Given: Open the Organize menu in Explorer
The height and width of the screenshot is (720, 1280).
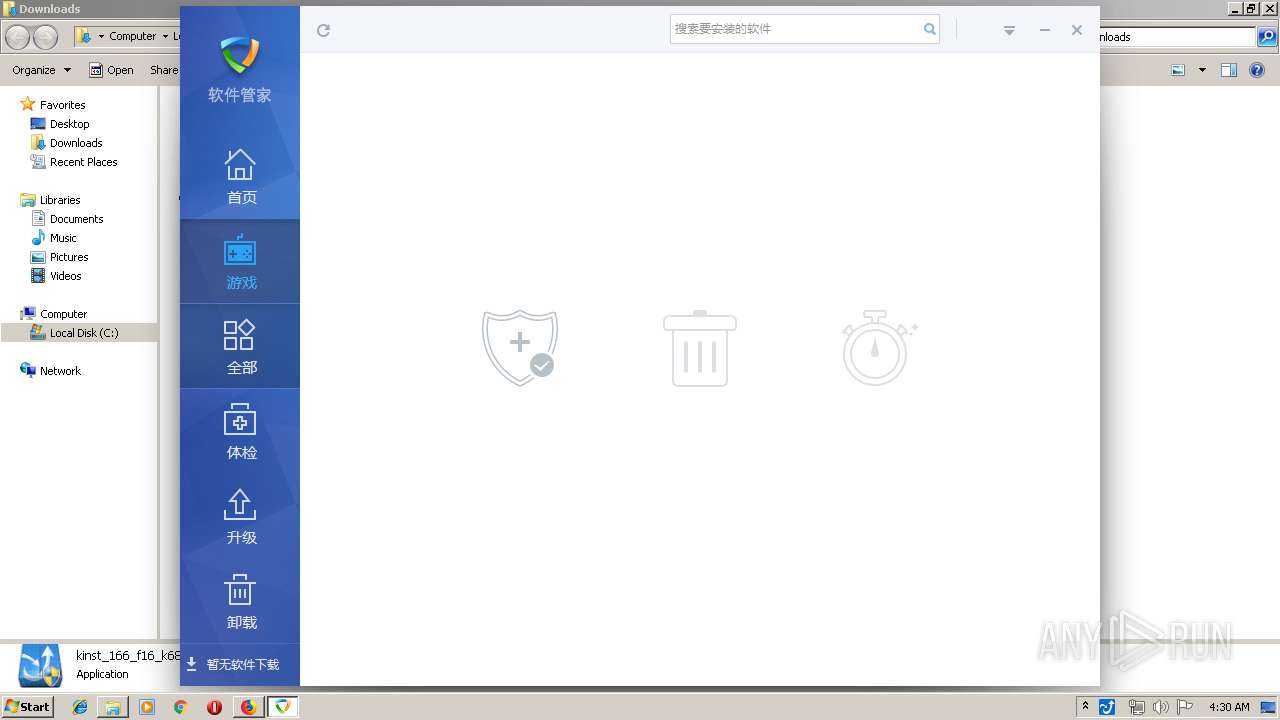Looking at the screenshot, I should (x=41, y=70).
